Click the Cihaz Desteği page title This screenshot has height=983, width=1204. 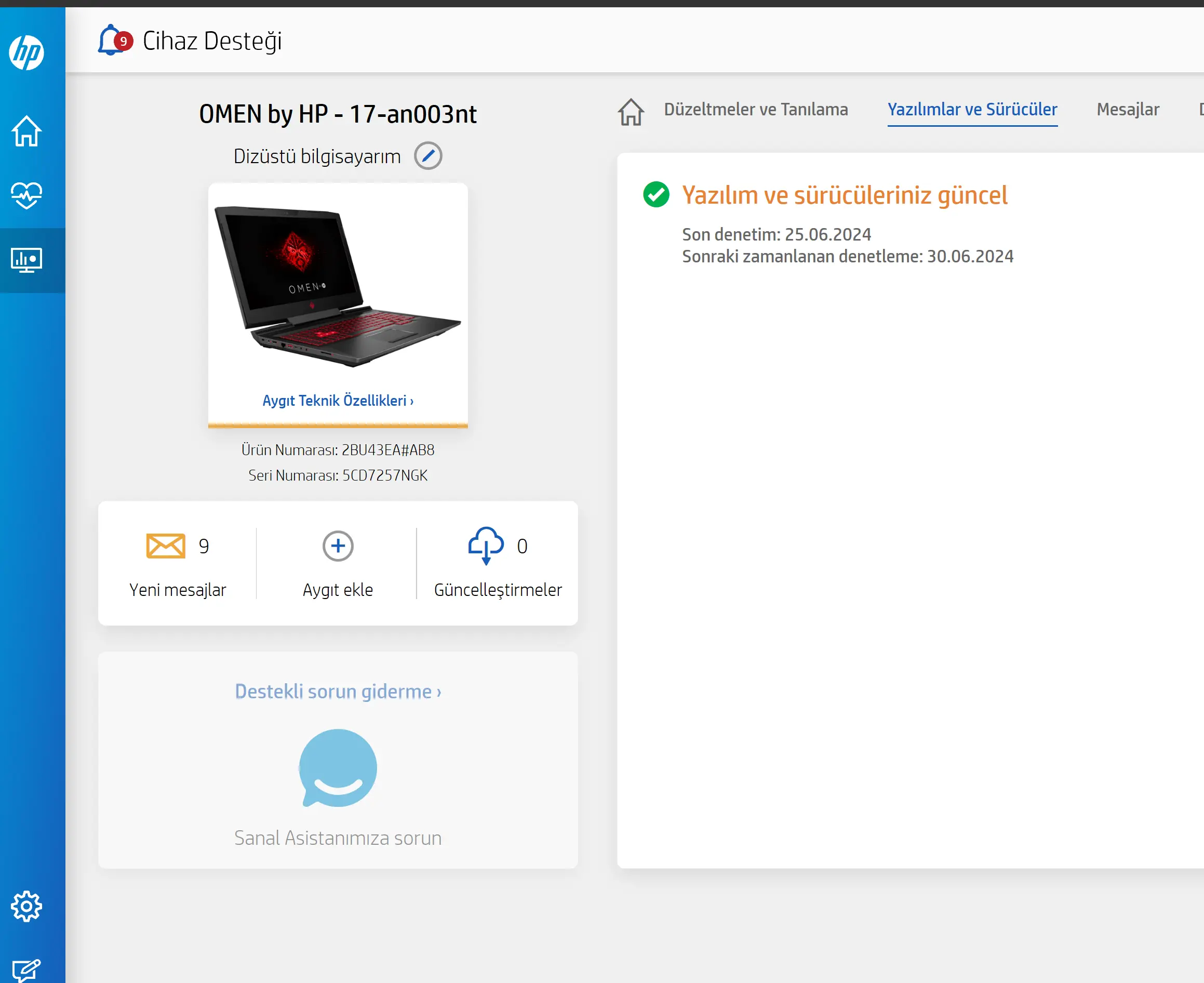(212, 41)
